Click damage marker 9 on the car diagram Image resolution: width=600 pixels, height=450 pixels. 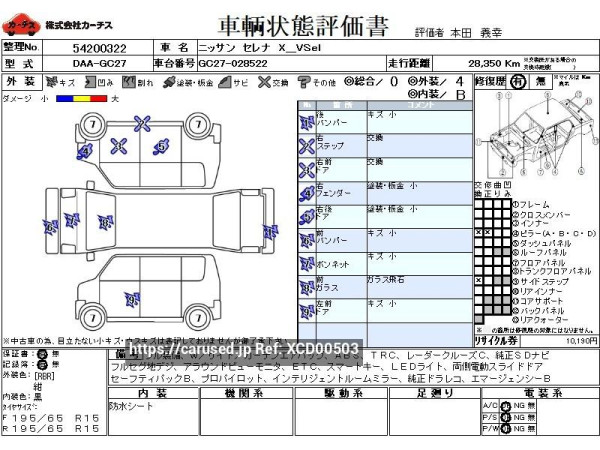pos(132,300)
